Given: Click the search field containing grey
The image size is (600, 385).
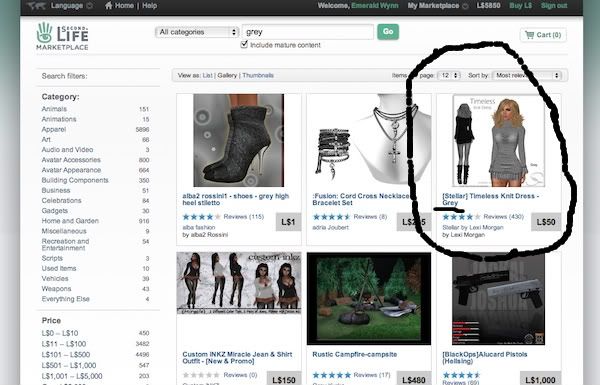Looking at the screenshot, I should tap(308, 32).
